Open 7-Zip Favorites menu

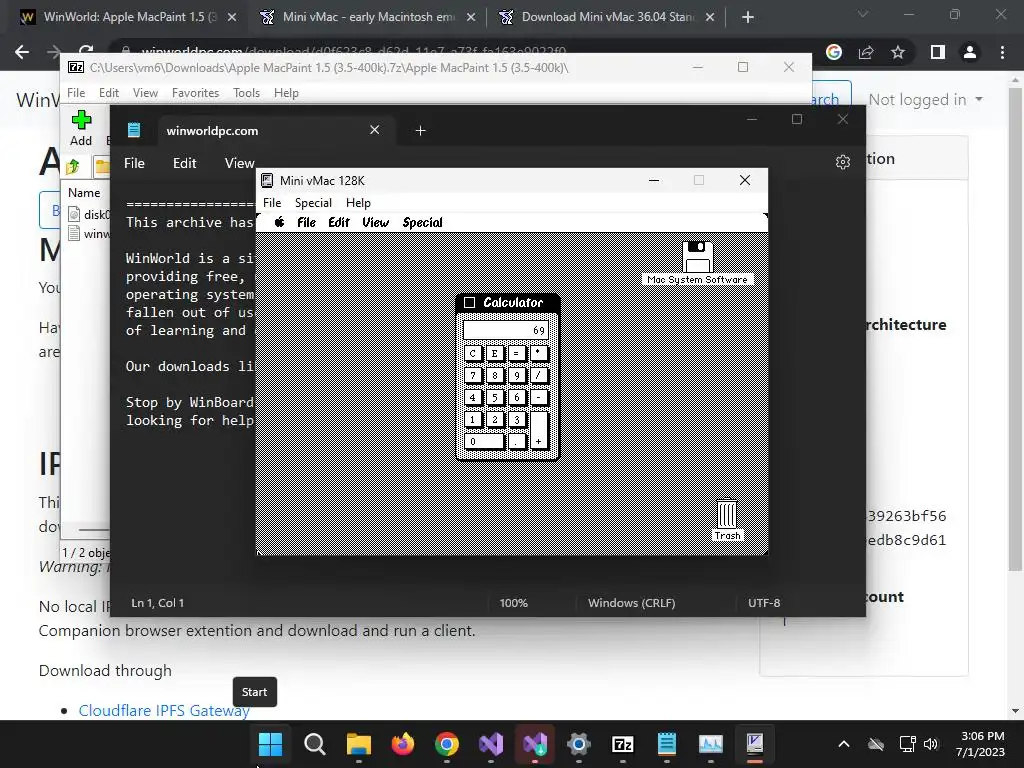coord(195,93)
